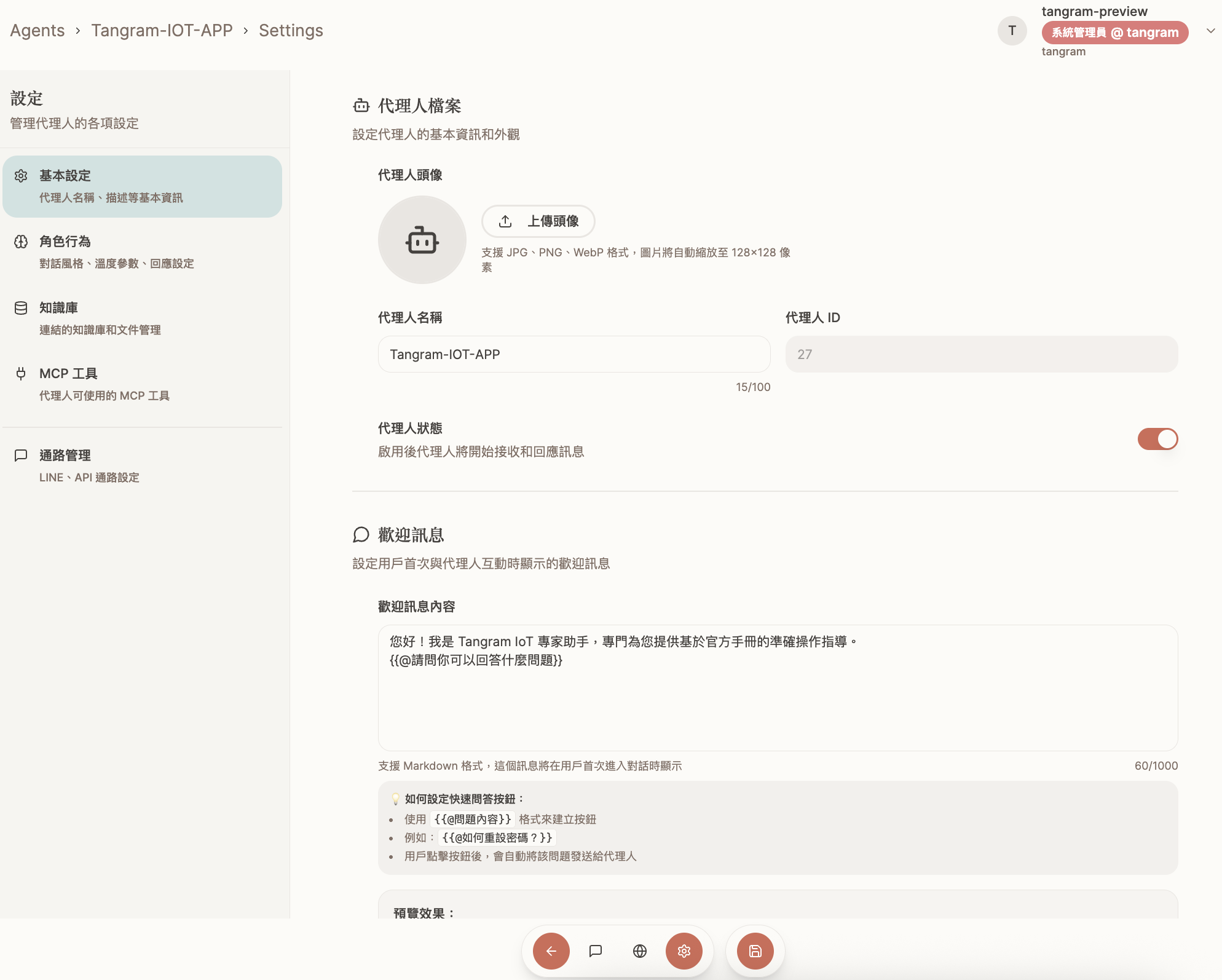Click the brain icon beside 角色行為
Screen dimensions: 1222x980
click(x=21, y=242)
